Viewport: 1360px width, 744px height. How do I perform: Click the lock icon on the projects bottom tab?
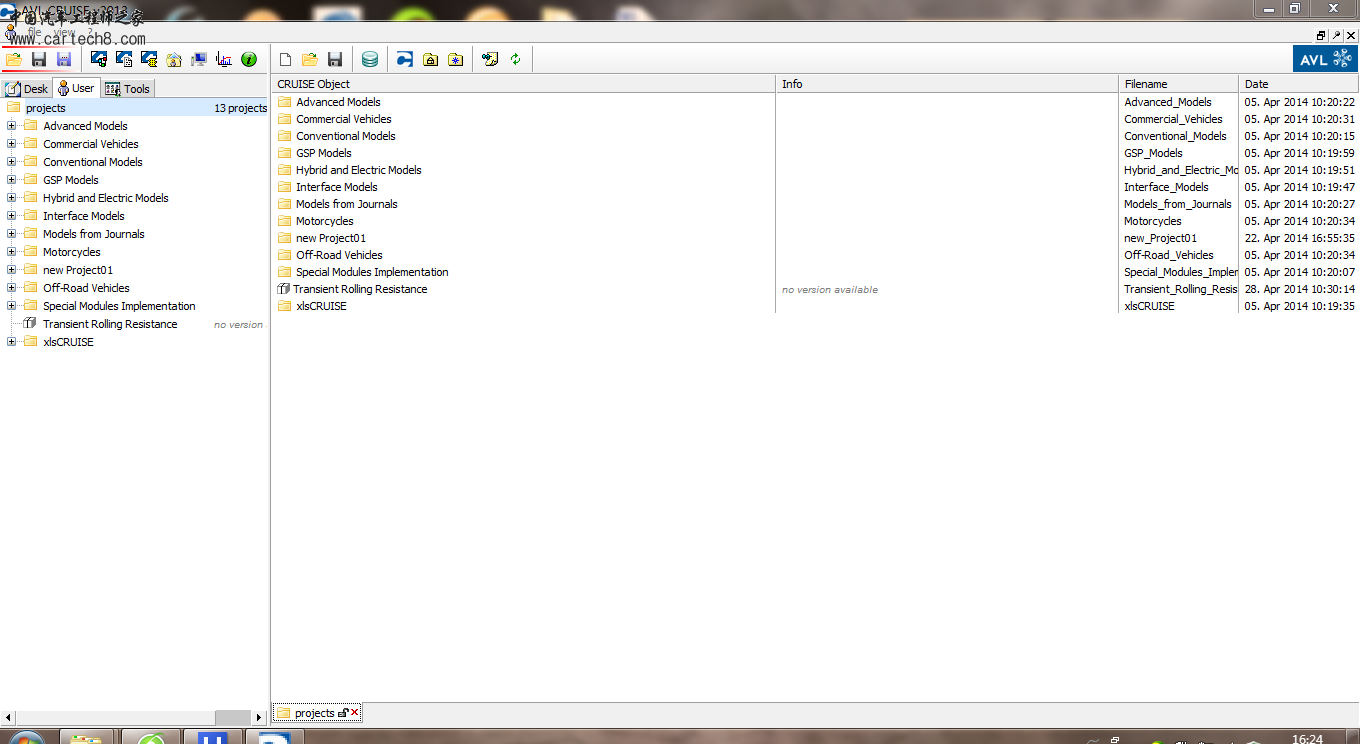point(343,713)
